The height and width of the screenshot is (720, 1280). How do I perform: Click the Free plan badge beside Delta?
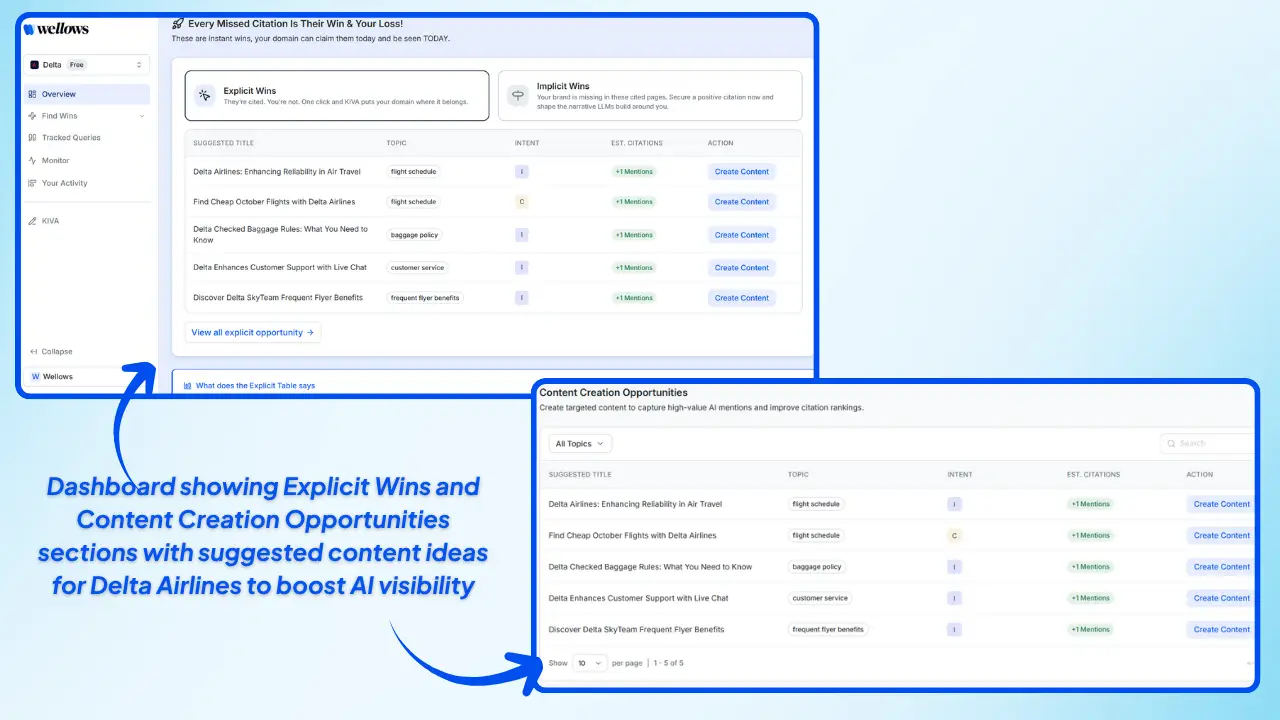pyautogui.click(x=77, y=65)
